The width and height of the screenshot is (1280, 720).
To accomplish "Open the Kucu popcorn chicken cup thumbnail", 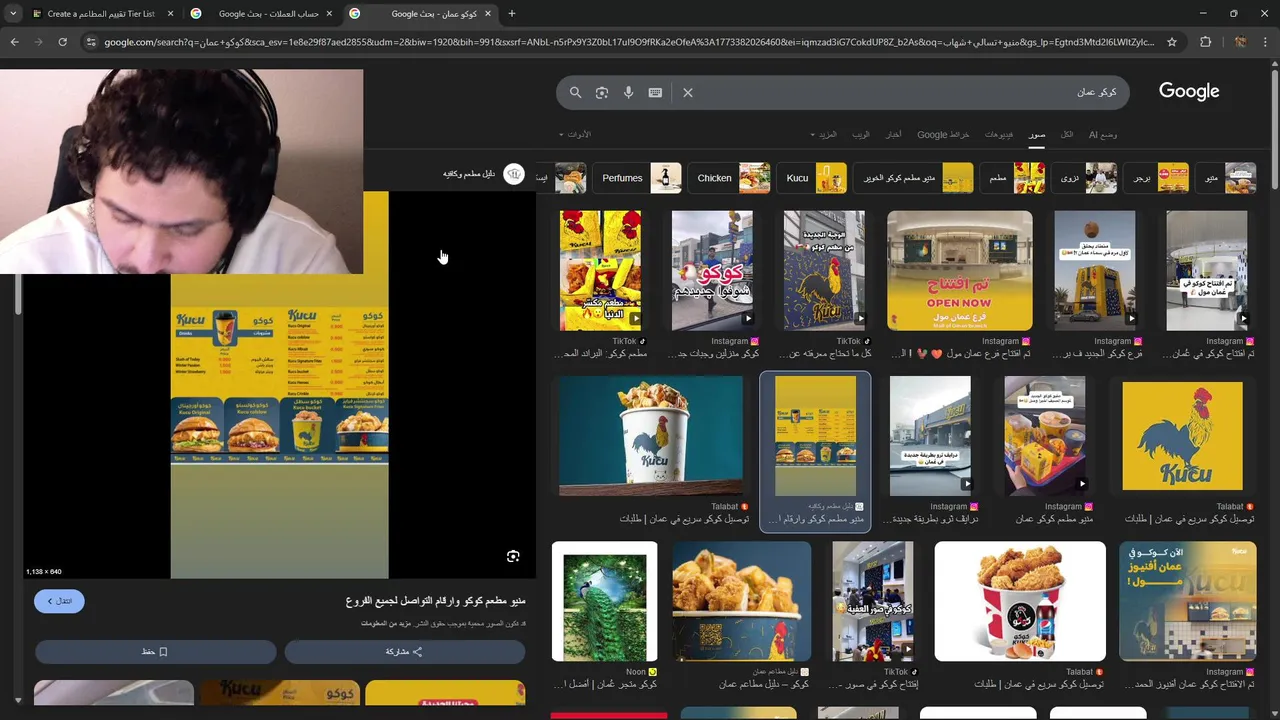I will coord(651,436).
